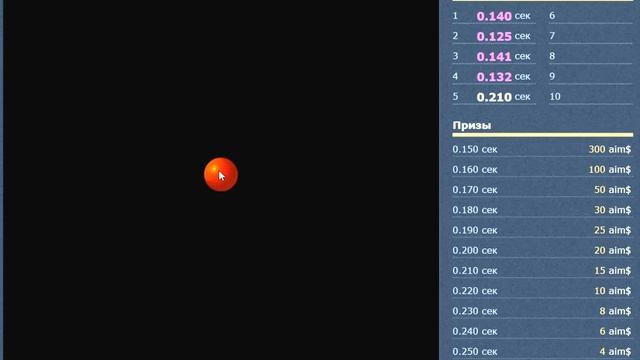Click the 0.150 сек prize row

click(x=542, y=149)
